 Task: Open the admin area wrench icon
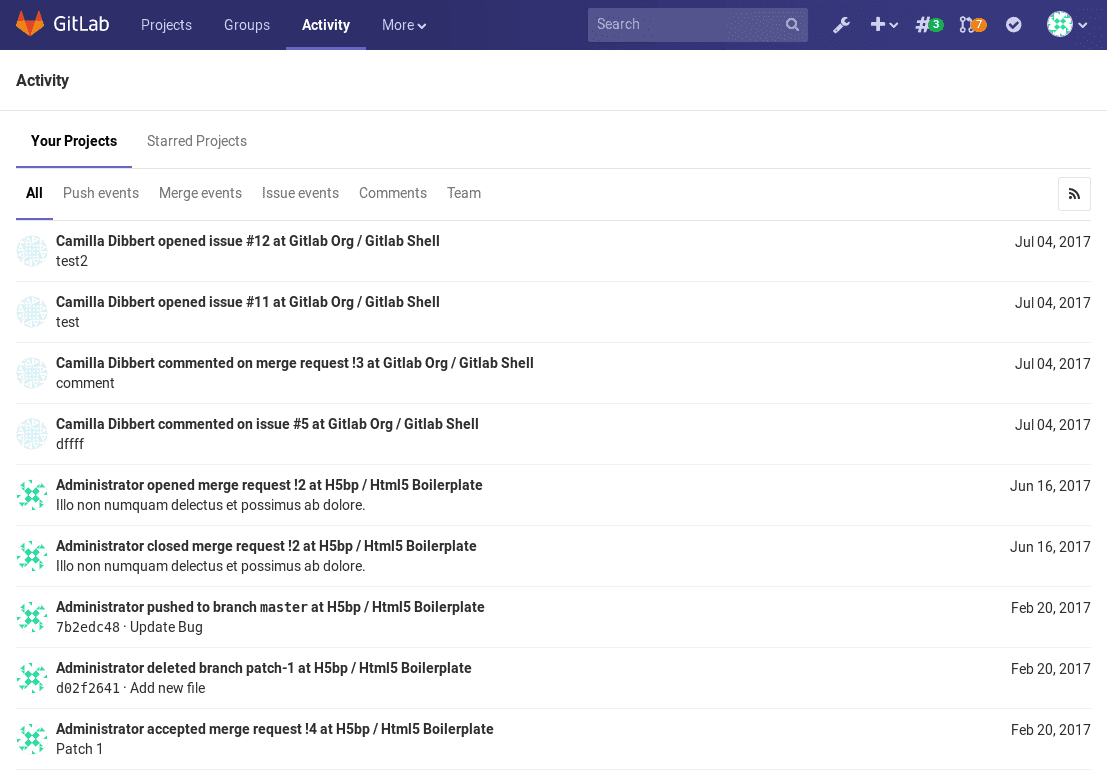coord(841,25)
